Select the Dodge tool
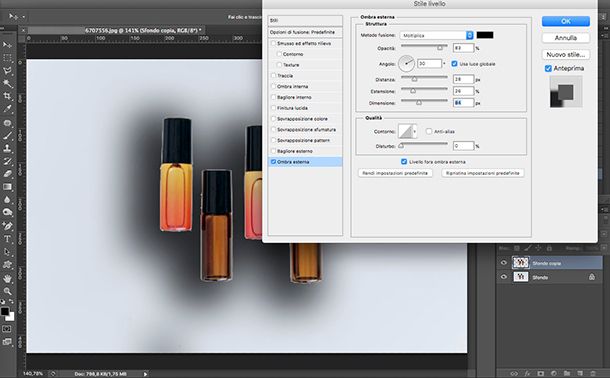Viewport: 610px width, 378px height. pyautogui.click(x=7, y=212)
